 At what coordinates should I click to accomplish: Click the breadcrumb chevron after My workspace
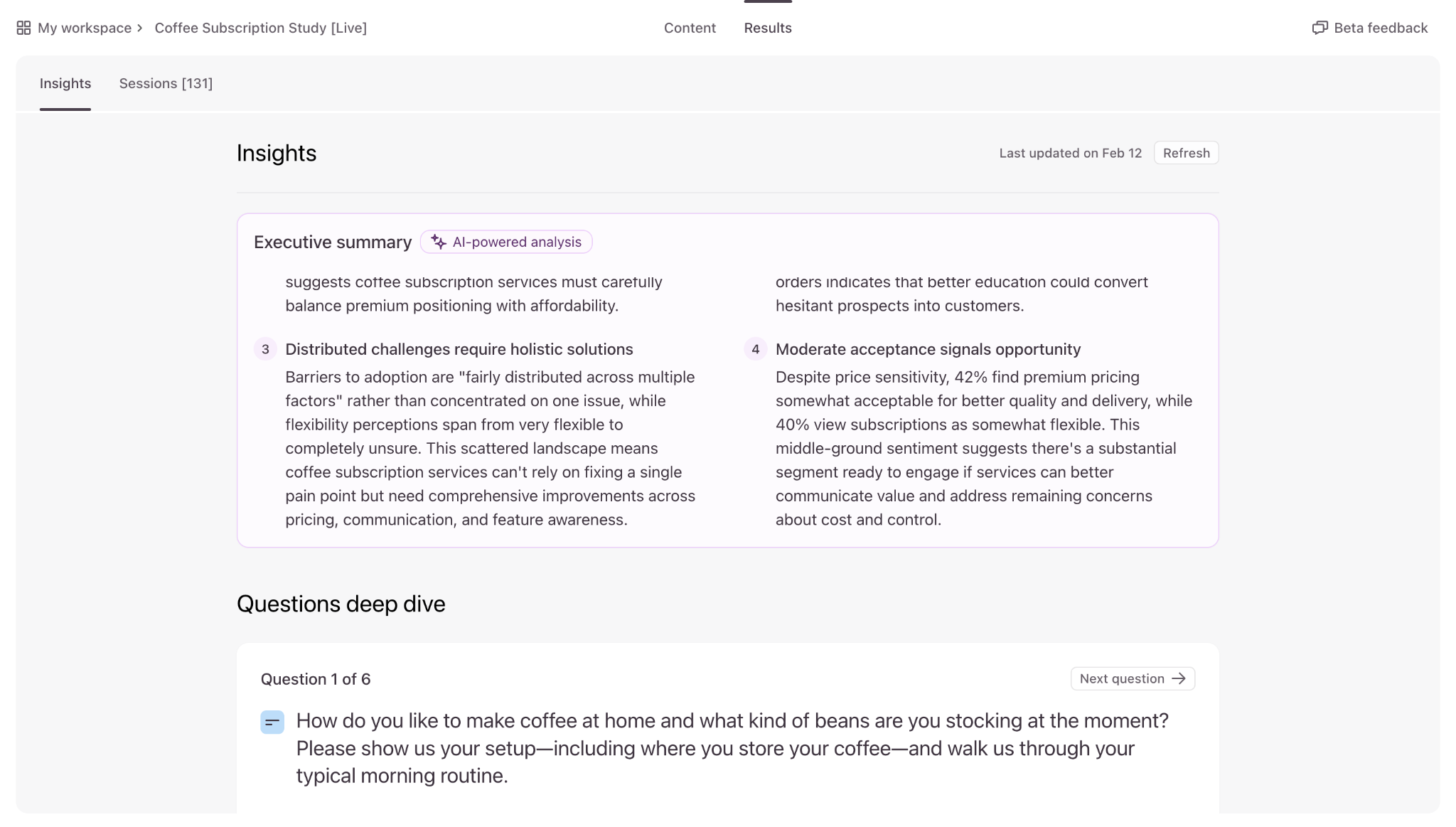pyautogui.click(x=140, y=28)
